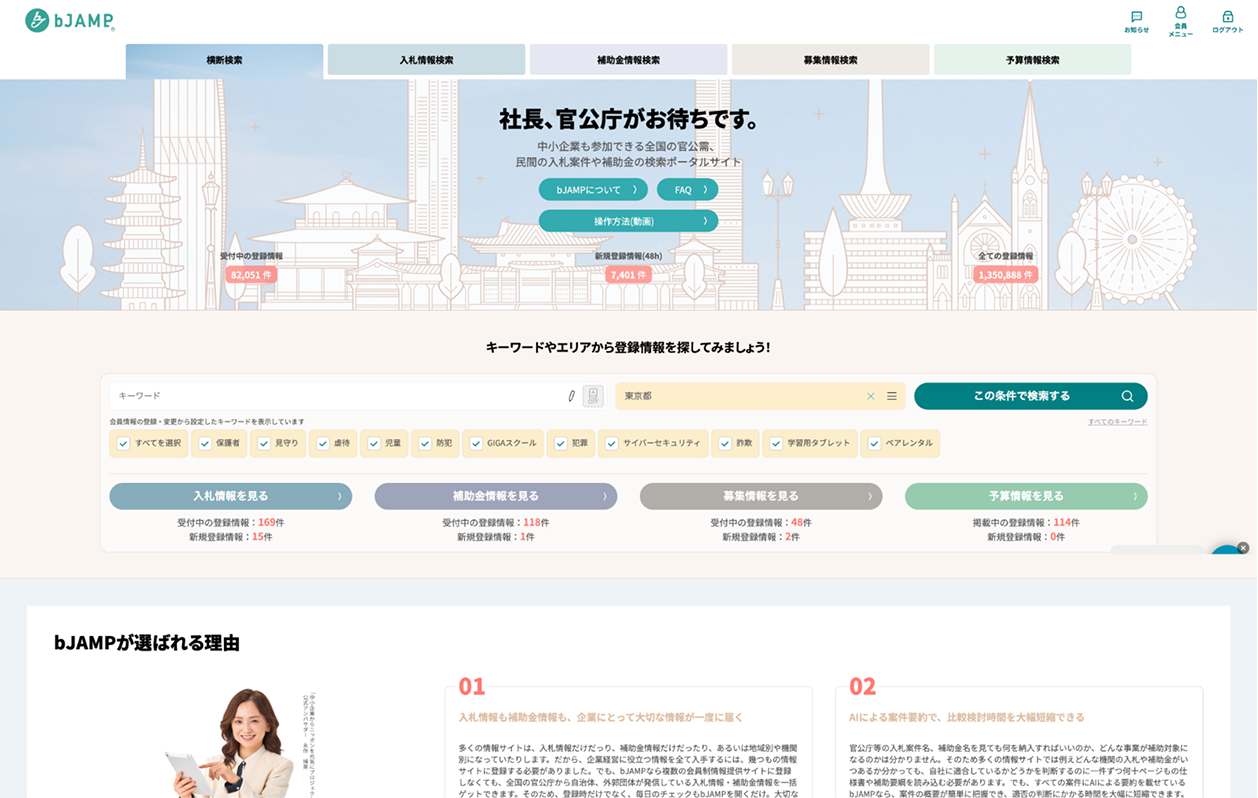Click the 操作方法(動画) button
Viewport: 1258px width, 798px height.
(x=628, y=221)
